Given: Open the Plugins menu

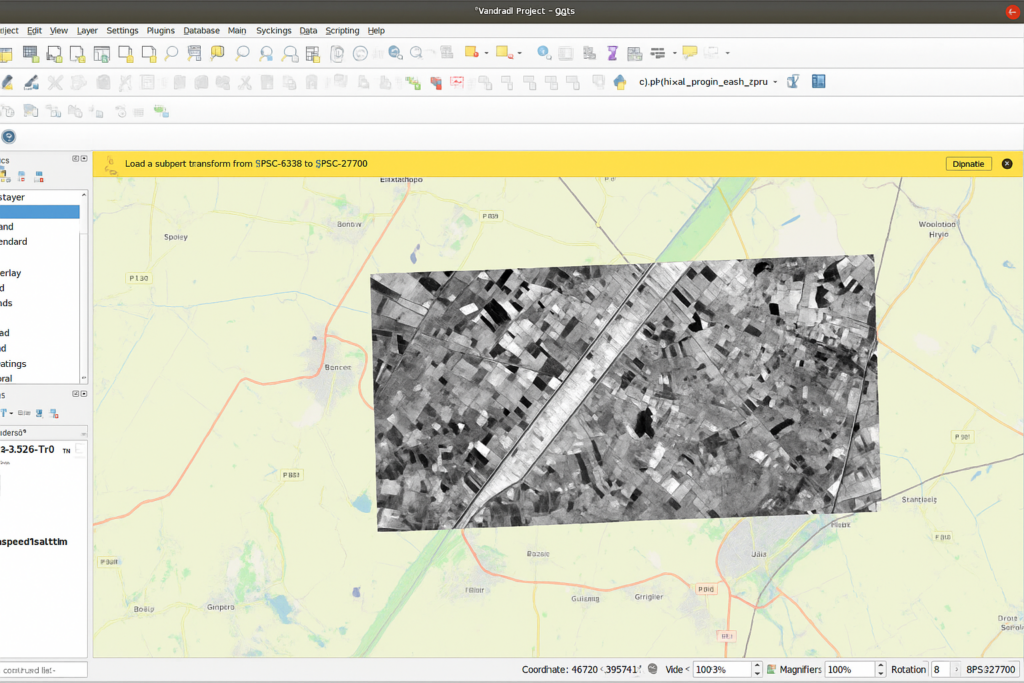Looking at the screenshot, I should point(161,31).
